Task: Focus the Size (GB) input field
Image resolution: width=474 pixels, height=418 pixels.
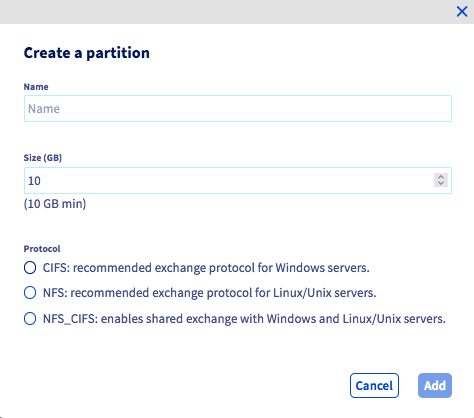Action: [x=238, y=181]
